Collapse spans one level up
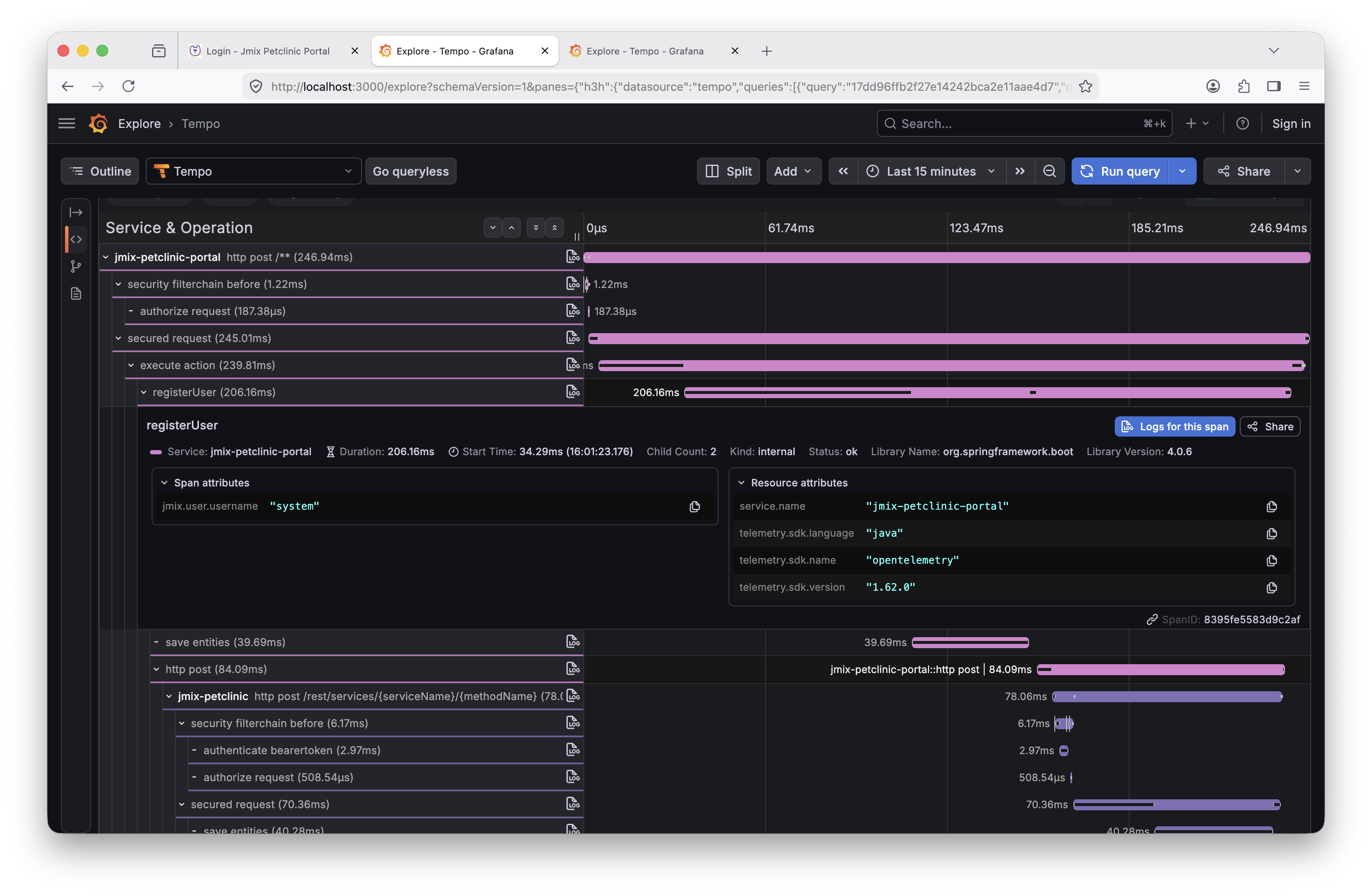The height and width of the screenshot is (896, 1372). pyautogui.click(x=511, y=228)
